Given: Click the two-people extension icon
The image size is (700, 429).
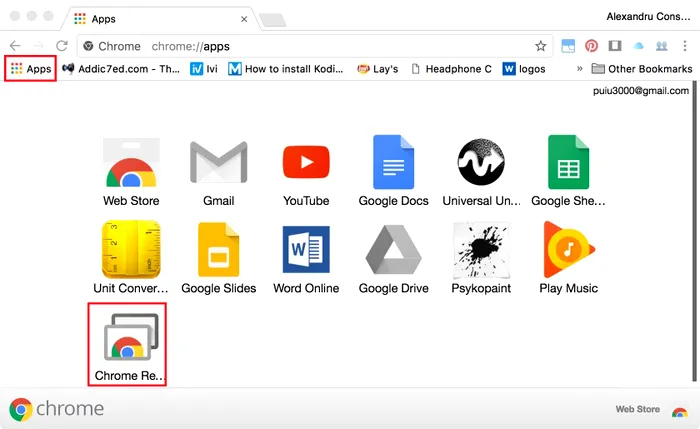Looking at the screenshot, I should pos(661,46).
